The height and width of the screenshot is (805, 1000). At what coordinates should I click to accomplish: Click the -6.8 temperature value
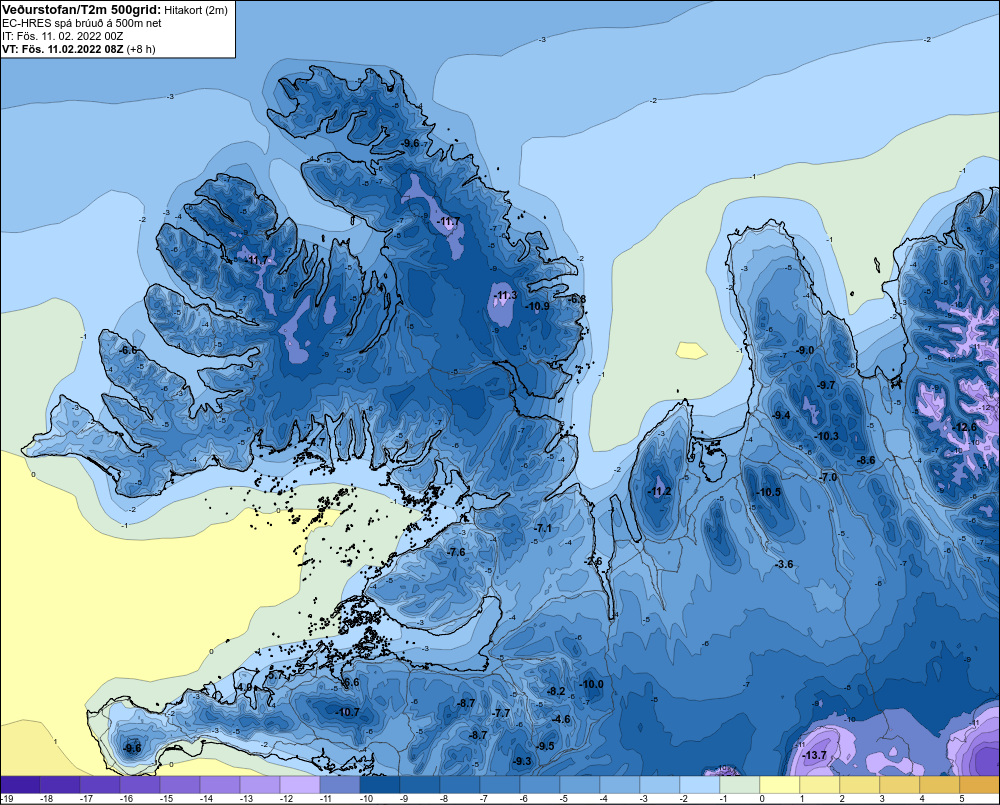click(577, 299)
